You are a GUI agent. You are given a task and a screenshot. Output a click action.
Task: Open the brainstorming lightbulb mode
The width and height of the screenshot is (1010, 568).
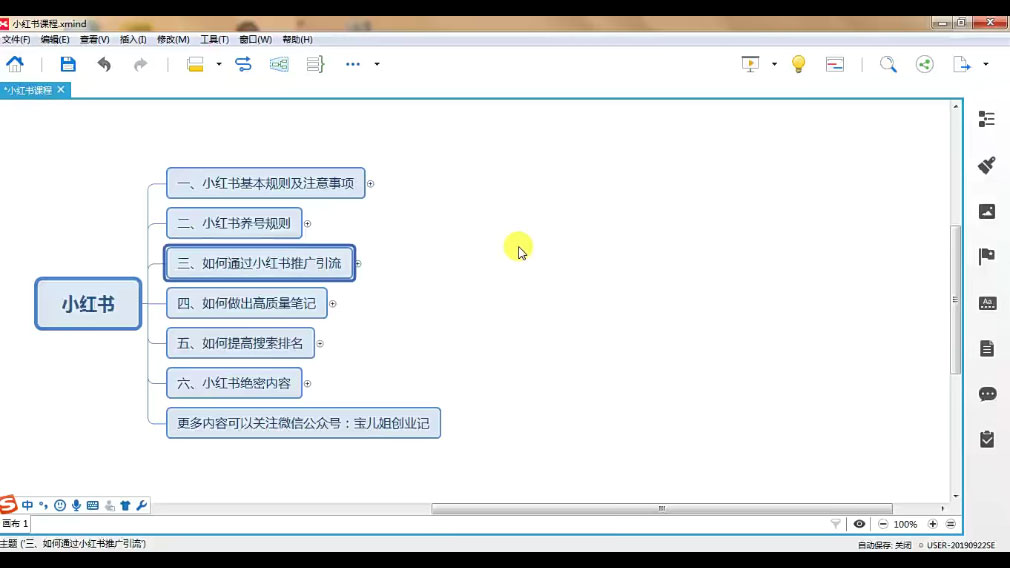(798, 64)
